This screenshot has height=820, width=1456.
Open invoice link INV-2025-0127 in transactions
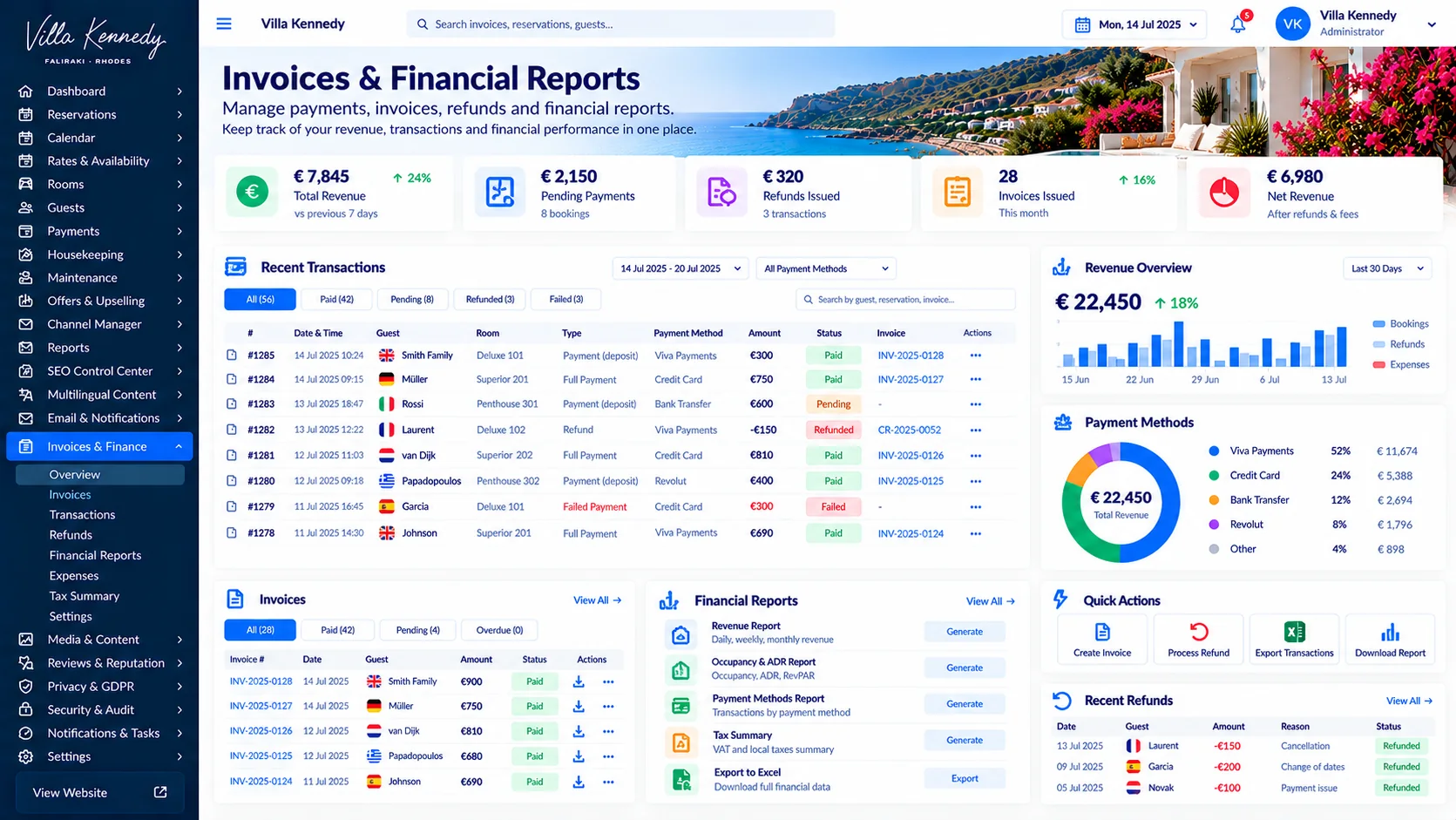(x=911, y=380)
